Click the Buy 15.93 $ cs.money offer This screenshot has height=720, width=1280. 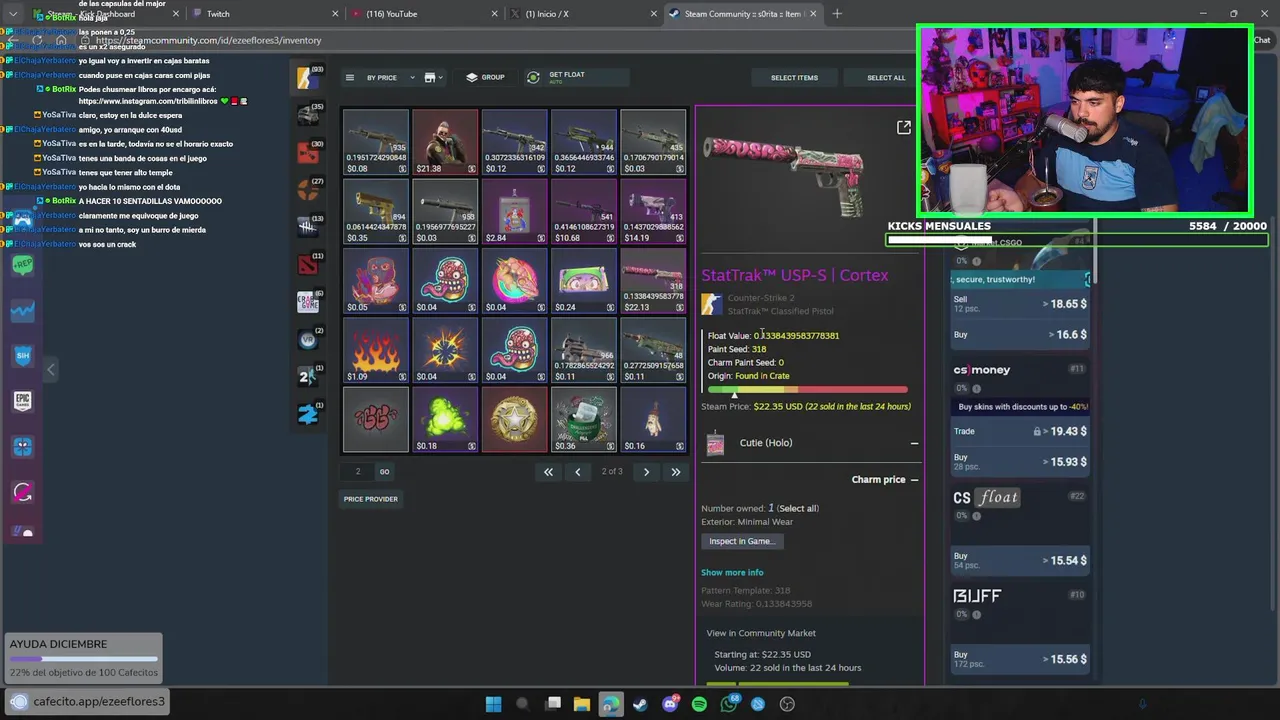point(1020,462)
